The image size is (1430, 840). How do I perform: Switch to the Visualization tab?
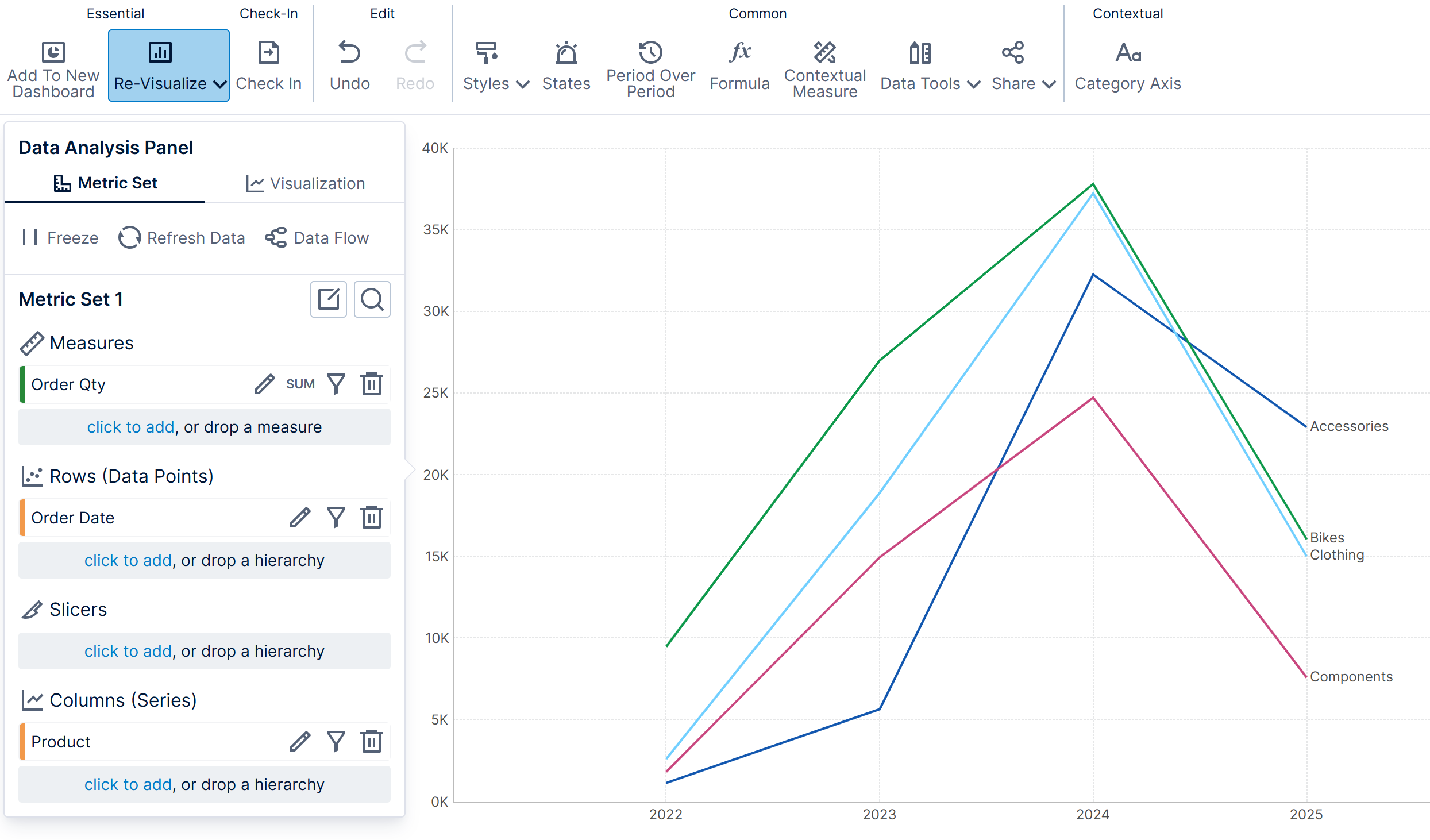click(x=305, y=183)
